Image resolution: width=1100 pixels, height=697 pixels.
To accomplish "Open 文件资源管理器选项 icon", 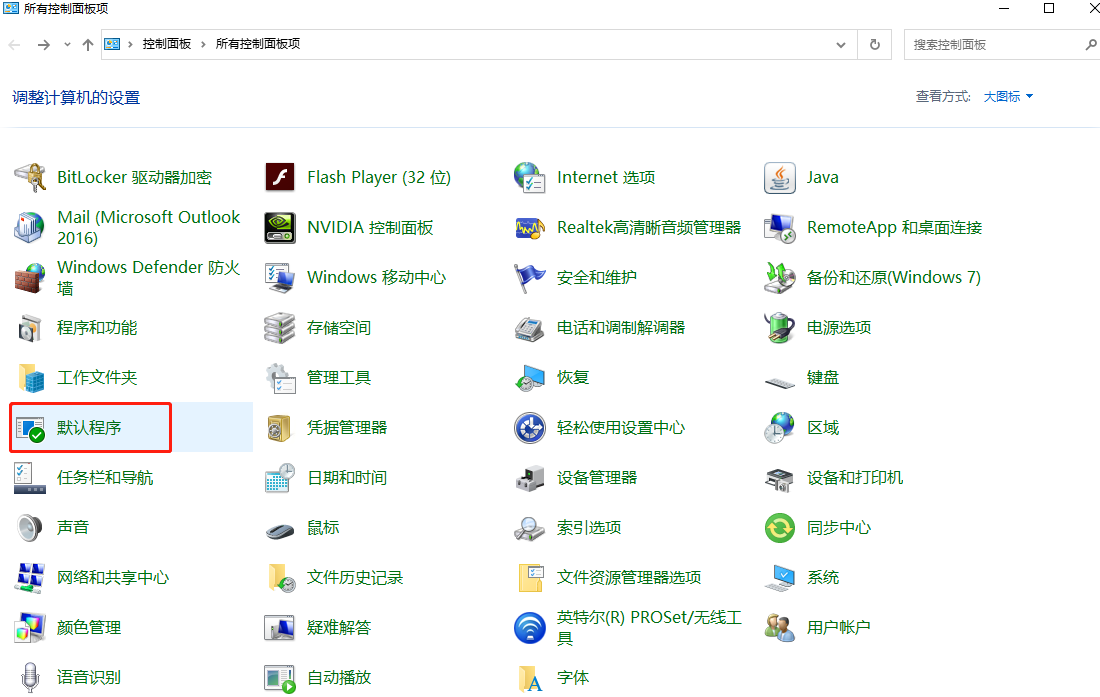I will [530, 578].
